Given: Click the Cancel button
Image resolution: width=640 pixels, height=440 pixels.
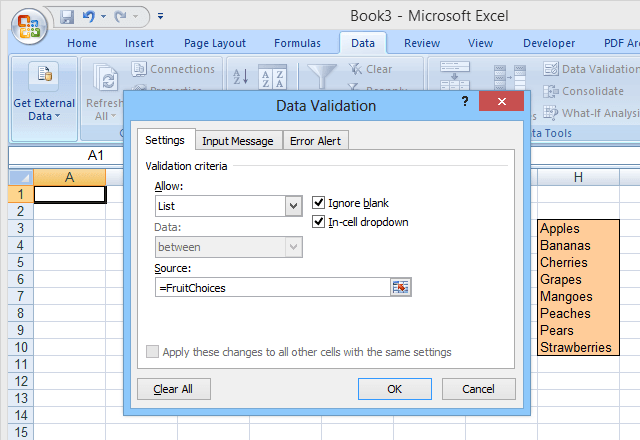Looking at the screenshot, I should [479, 389].
